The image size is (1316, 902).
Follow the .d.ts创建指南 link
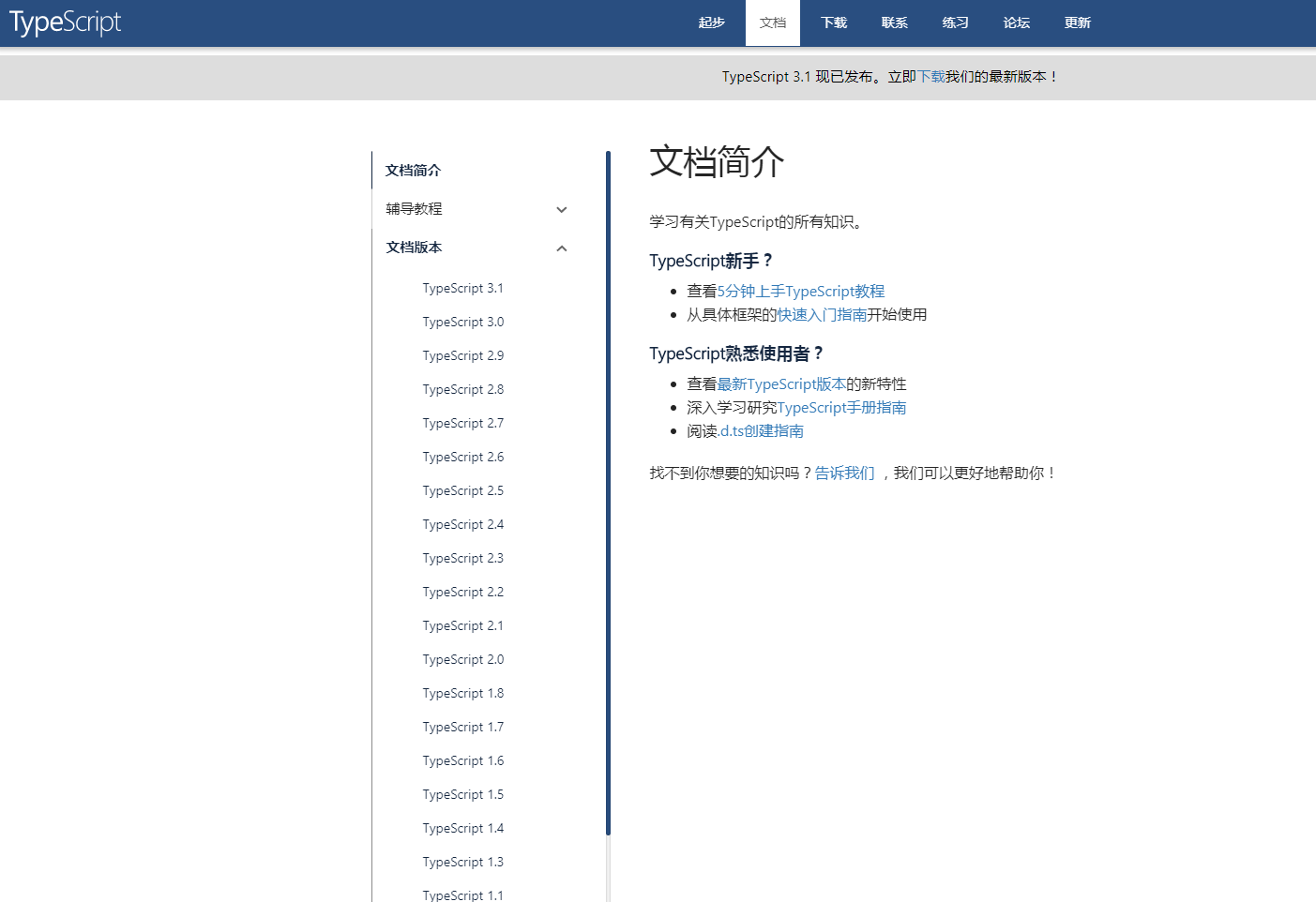761,431
